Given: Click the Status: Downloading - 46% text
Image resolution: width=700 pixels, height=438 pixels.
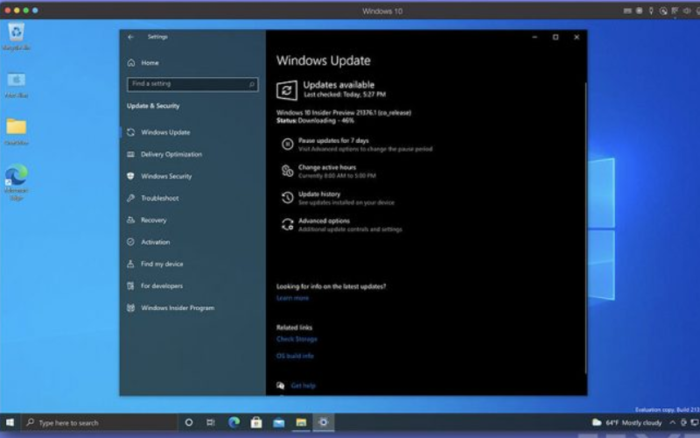Looking at the screenshot, I should (x=315, y=121).
